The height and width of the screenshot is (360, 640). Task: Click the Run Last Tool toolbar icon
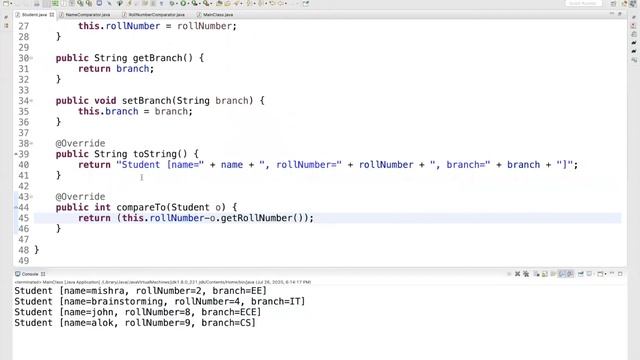[206, 3]
